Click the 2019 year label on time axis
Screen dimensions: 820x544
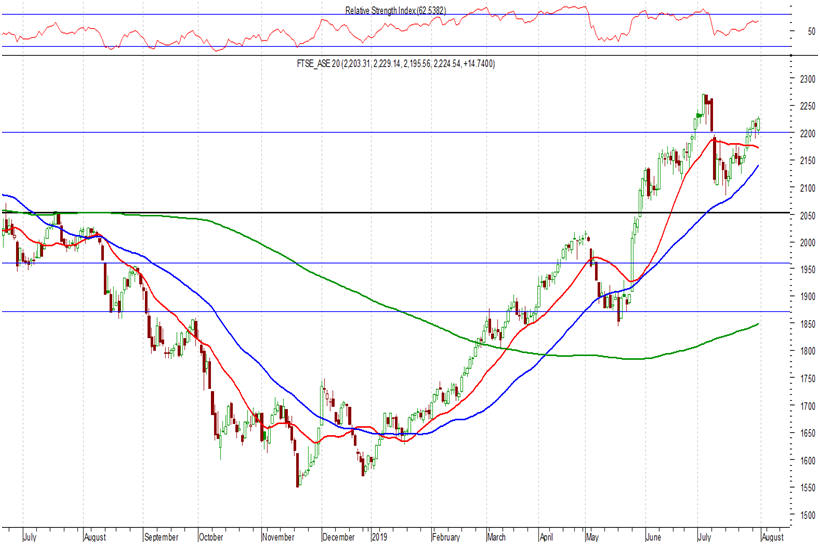point(379,537)
